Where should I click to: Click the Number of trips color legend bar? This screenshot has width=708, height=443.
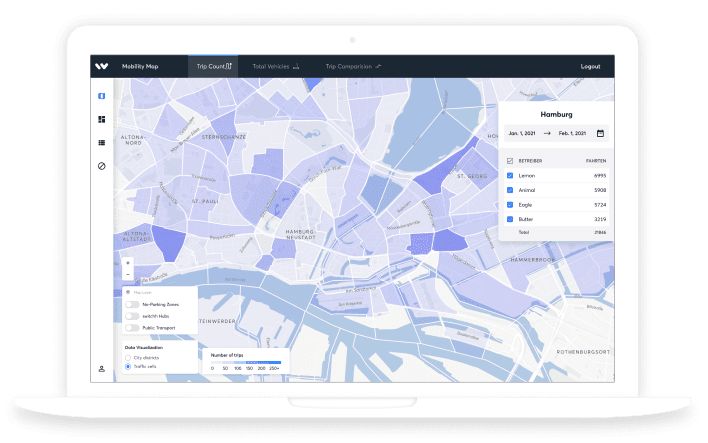246,362
